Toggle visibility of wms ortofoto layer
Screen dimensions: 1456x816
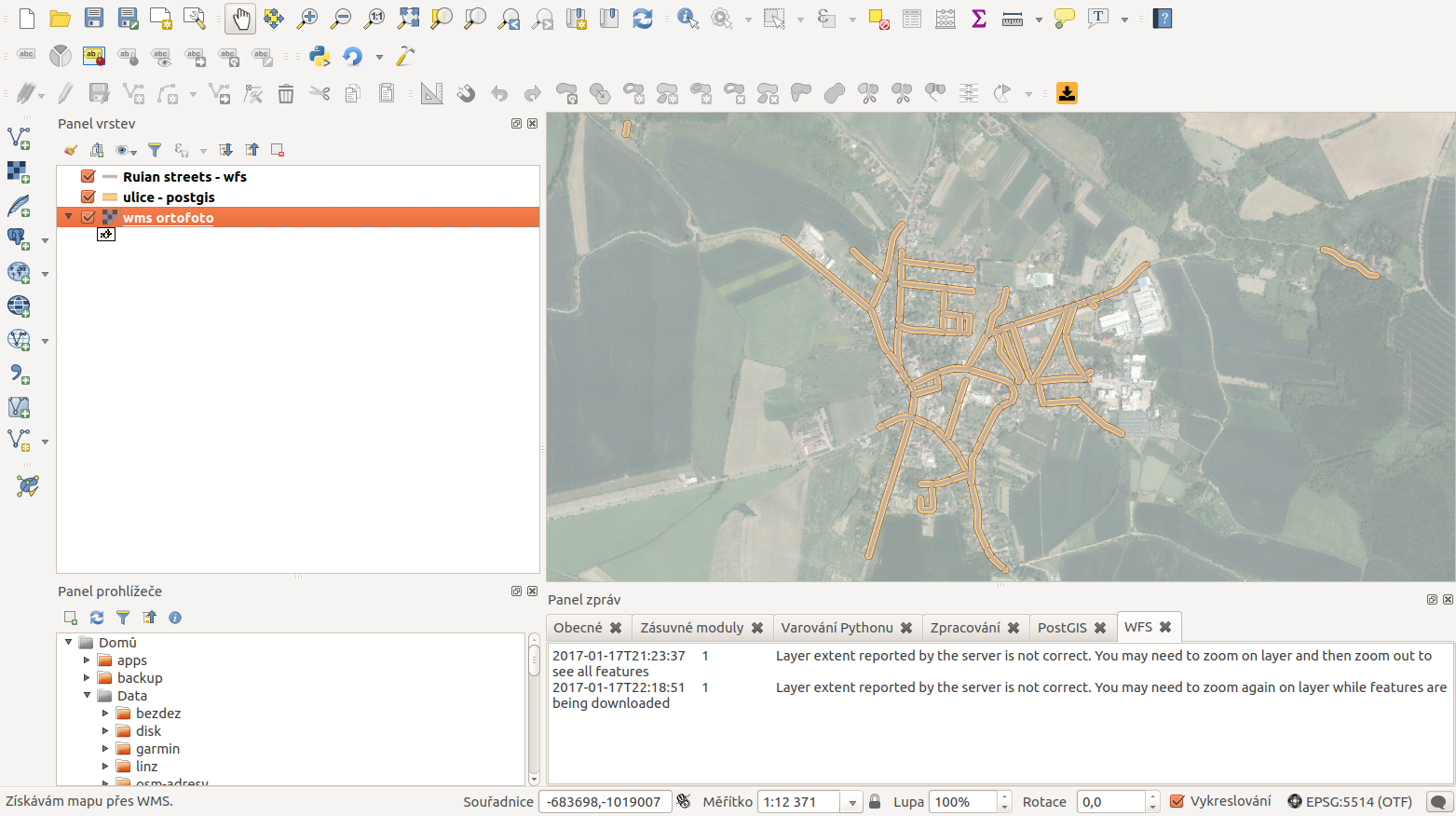(x=88, y=217)
